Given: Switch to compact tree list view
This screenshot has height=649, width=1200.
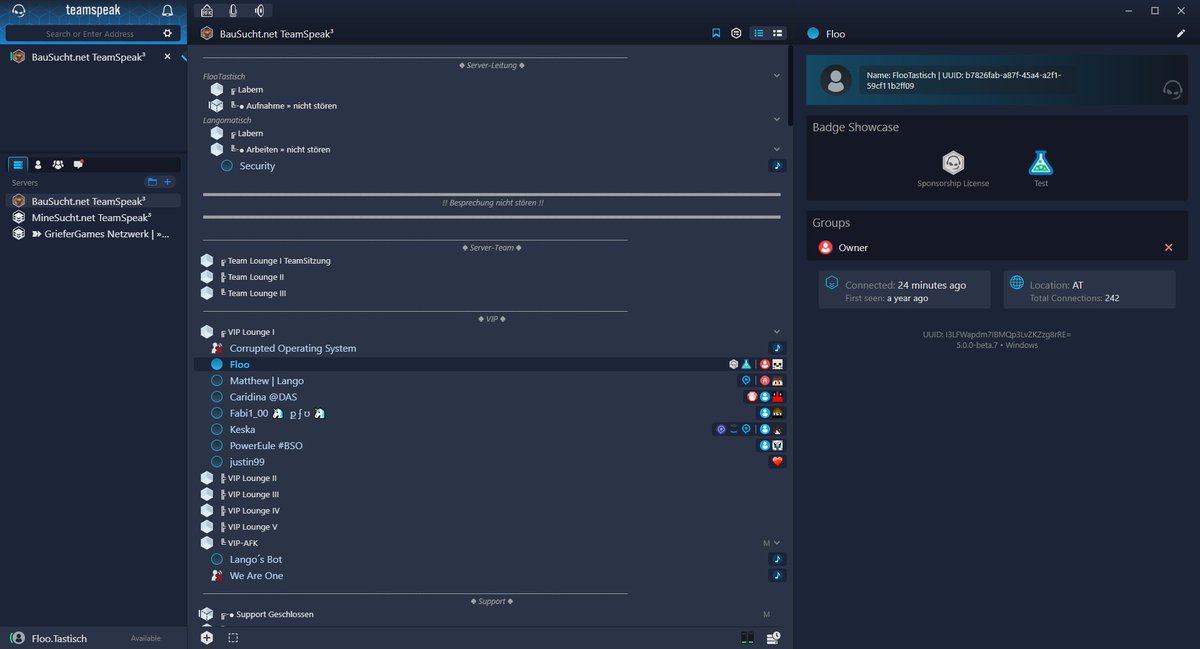Looking at the screenshot, I should click(x=759, y=33).
